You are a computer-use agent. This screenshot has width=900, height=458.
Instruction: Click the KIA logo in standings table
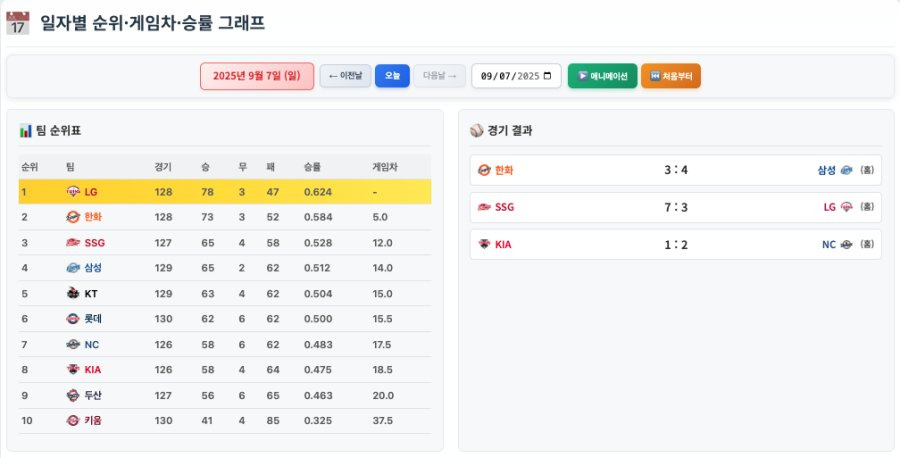73,370
